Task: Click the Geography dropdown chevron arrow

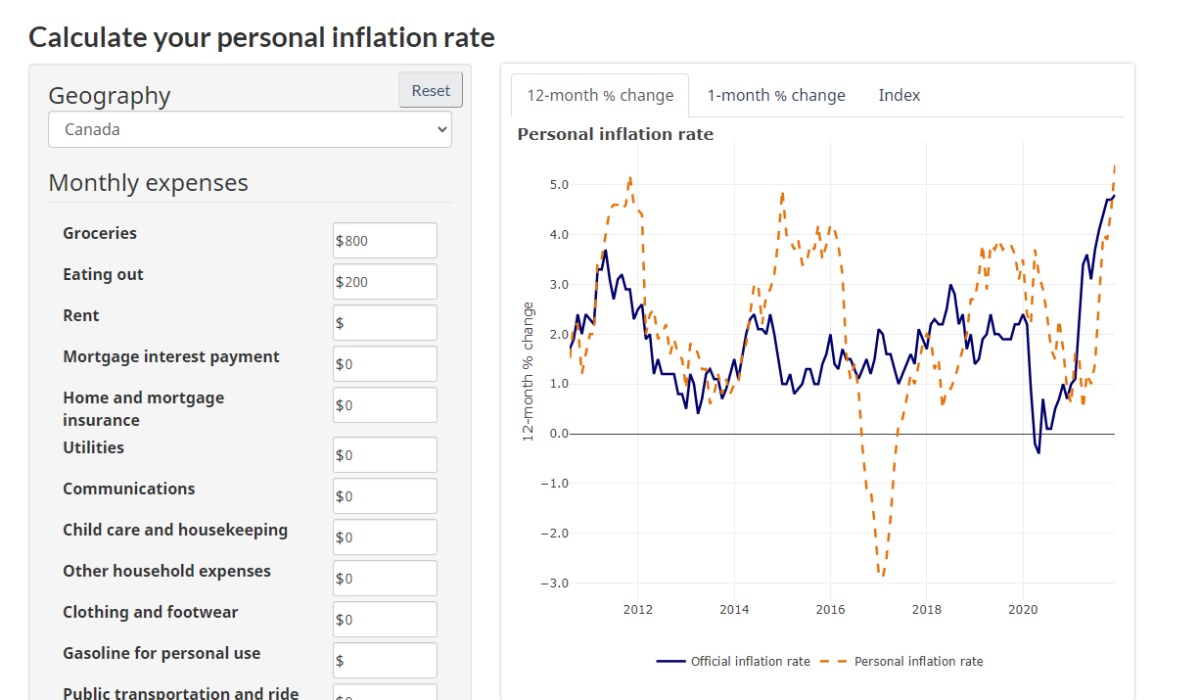Action: point(440,129)
